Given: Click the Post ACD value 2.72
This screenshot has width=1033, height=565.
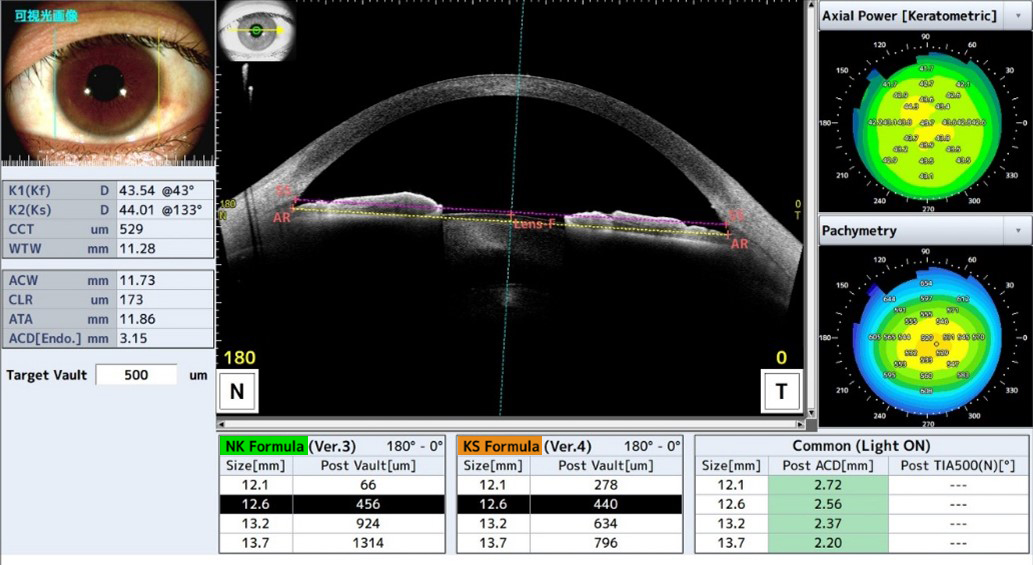Looking at the screenshot, I should pos(828,485).
